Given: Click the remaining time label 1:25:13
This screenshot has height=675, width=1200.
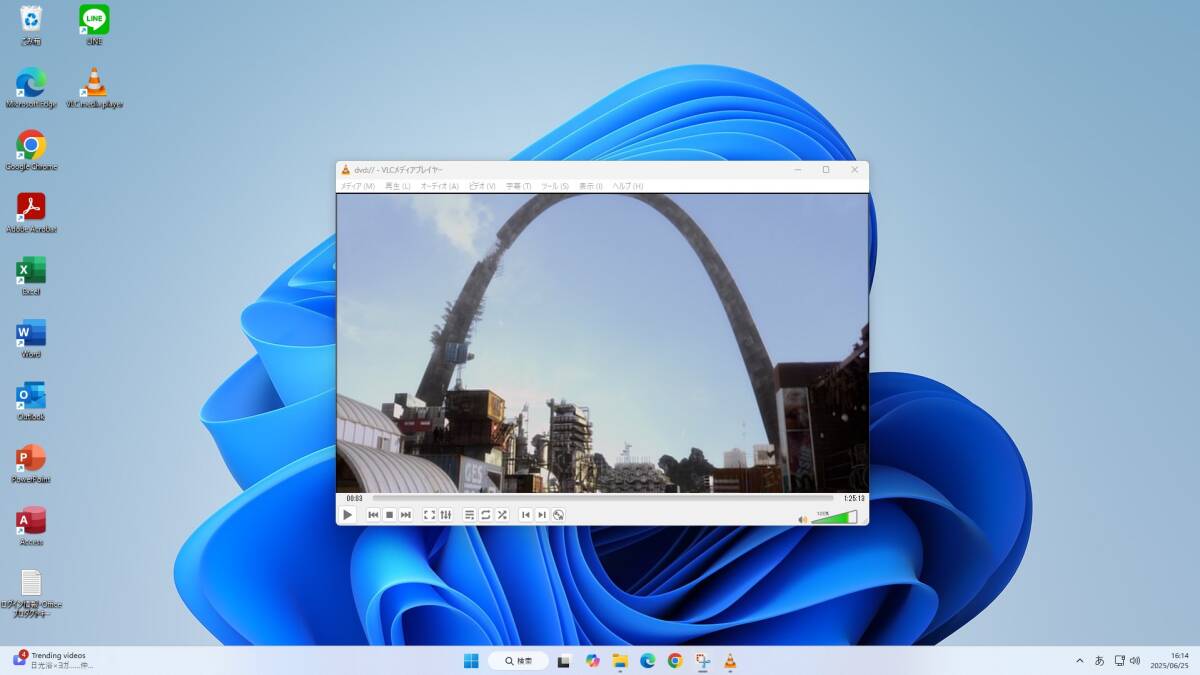Looking at the screenshot, I should (853, 498).
